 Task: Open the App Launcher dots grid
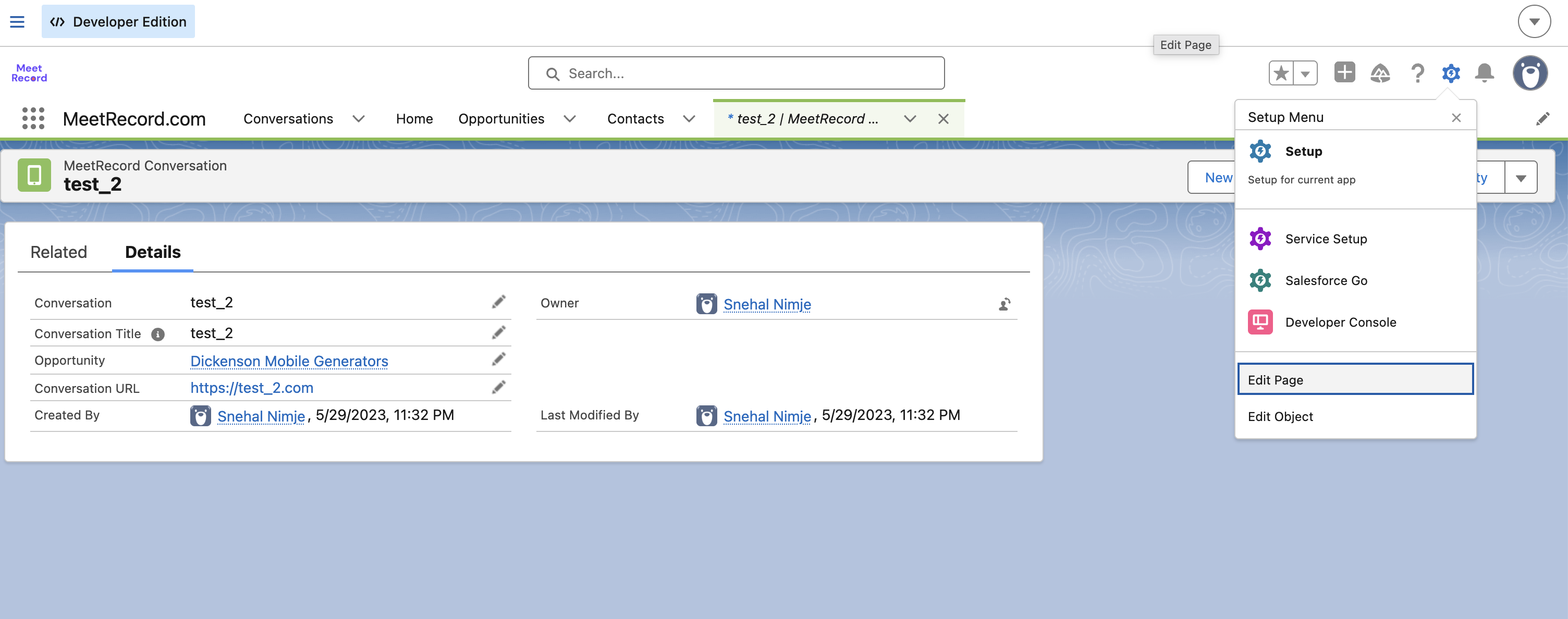click(33, 118)
